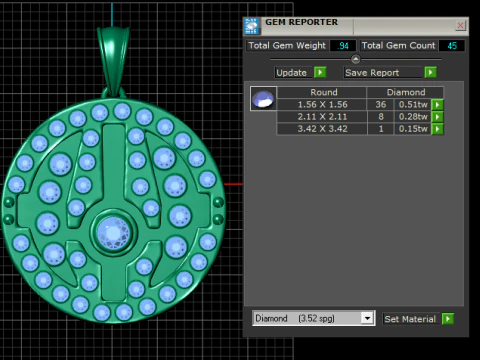Select the round gem thumbnail

pyautogui.click(x=263, y=99)
